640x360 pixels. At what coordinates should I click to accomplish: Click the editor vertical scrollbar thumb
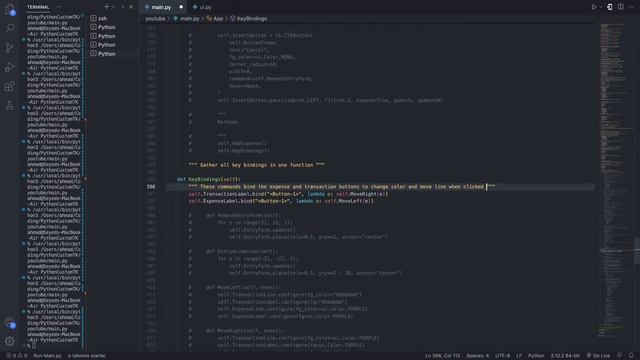click(637, 250)
